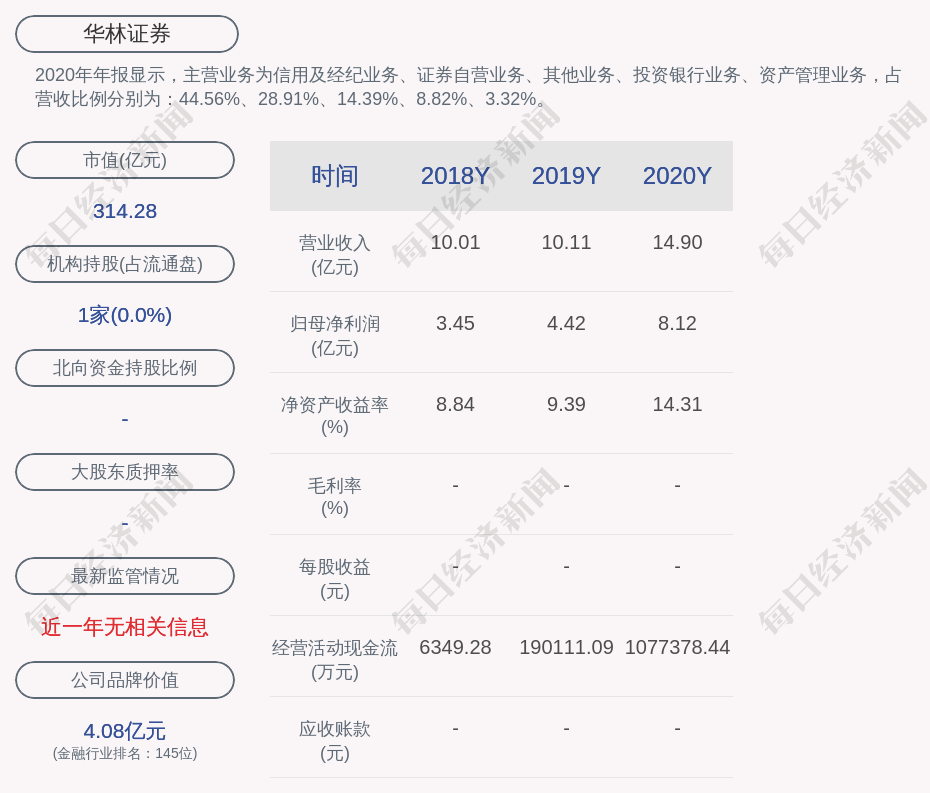Click the 2018Y column header
Viewport: 930px width, 793px height.
tap(455, 176)
